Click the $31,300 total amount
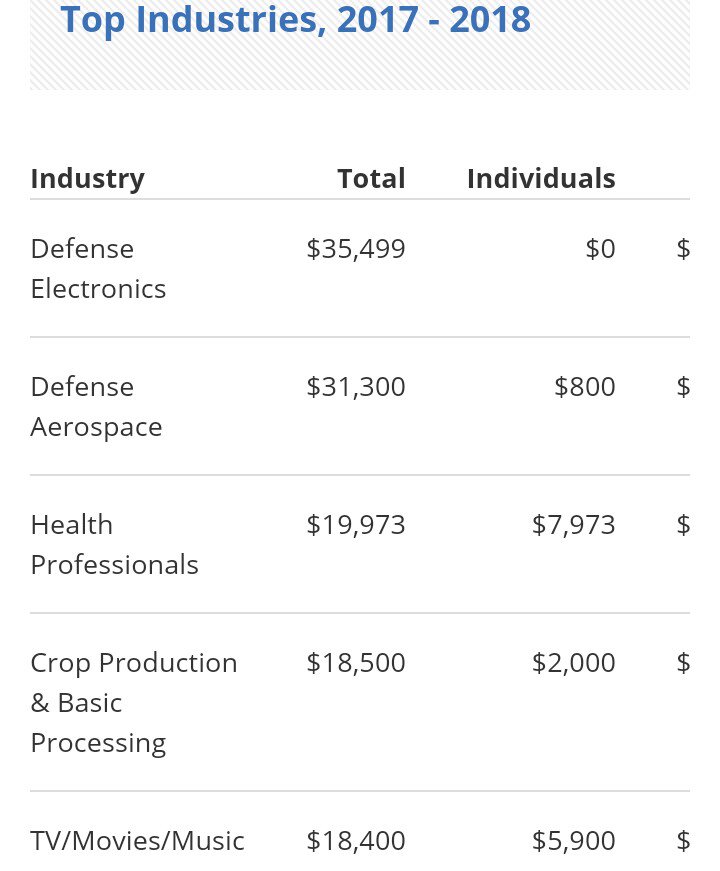This screenshot has width=720, height=871. (x=356, y=387)
